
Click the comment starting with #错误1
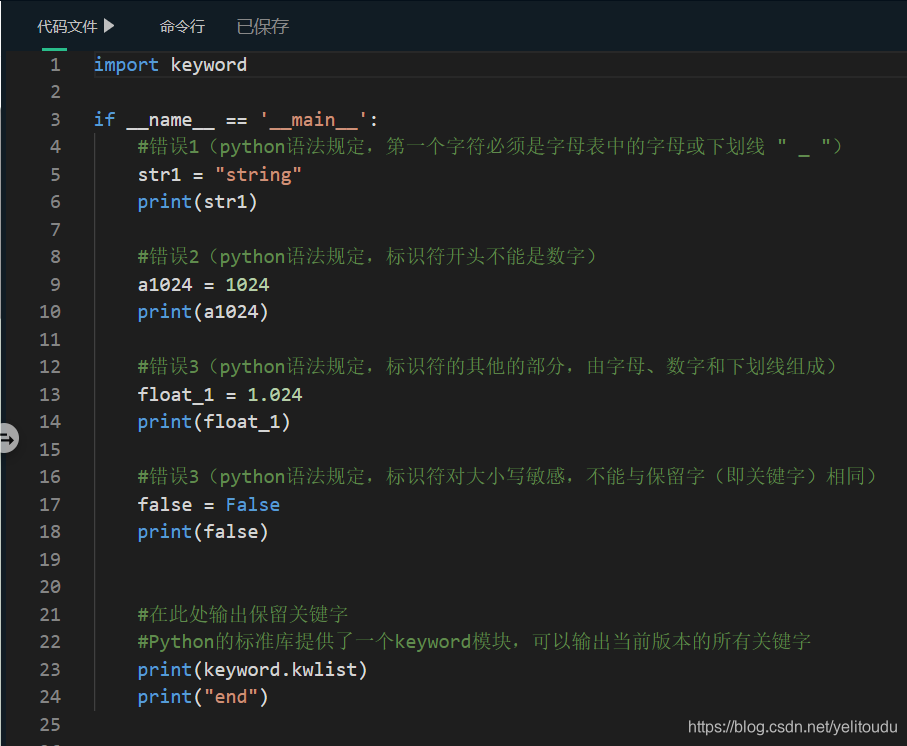(489, 147)
